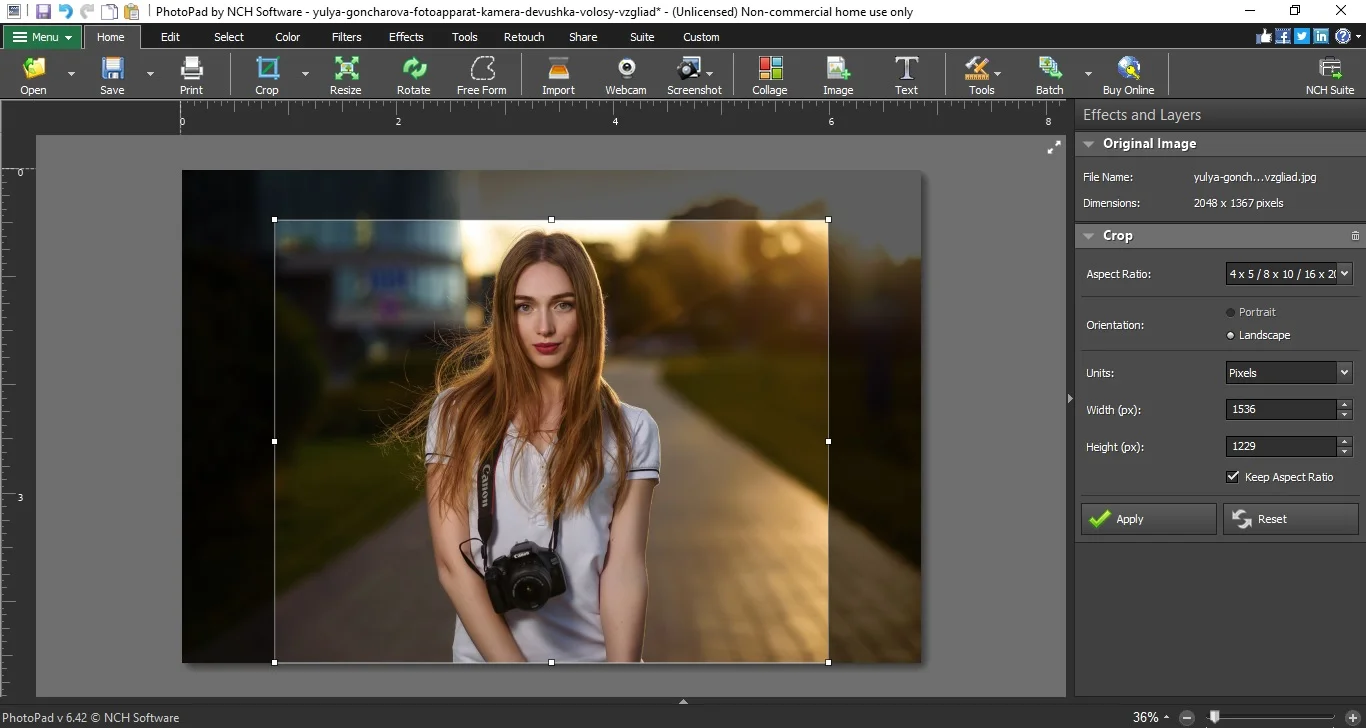Decrease height with the down stepper
1366x728 pixels.
point(1344,452)
